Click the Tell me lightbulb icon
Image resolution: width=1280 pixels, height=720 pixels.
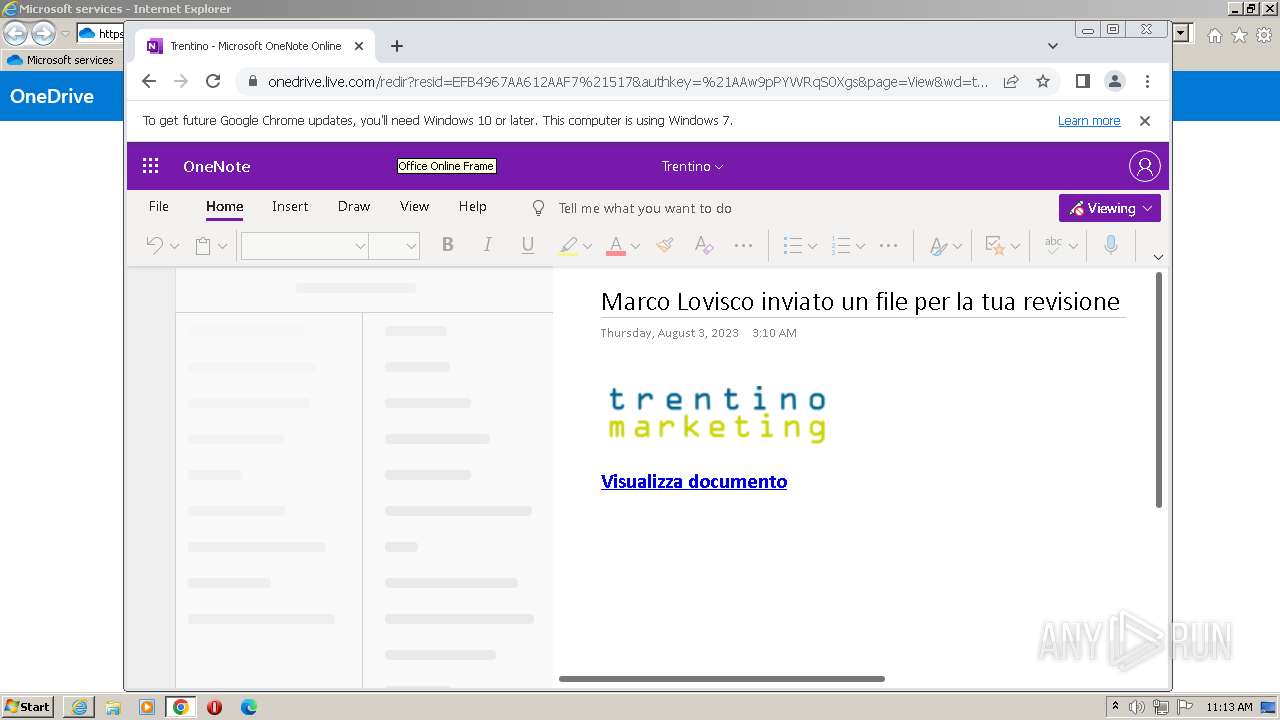(x=538, y=208)
